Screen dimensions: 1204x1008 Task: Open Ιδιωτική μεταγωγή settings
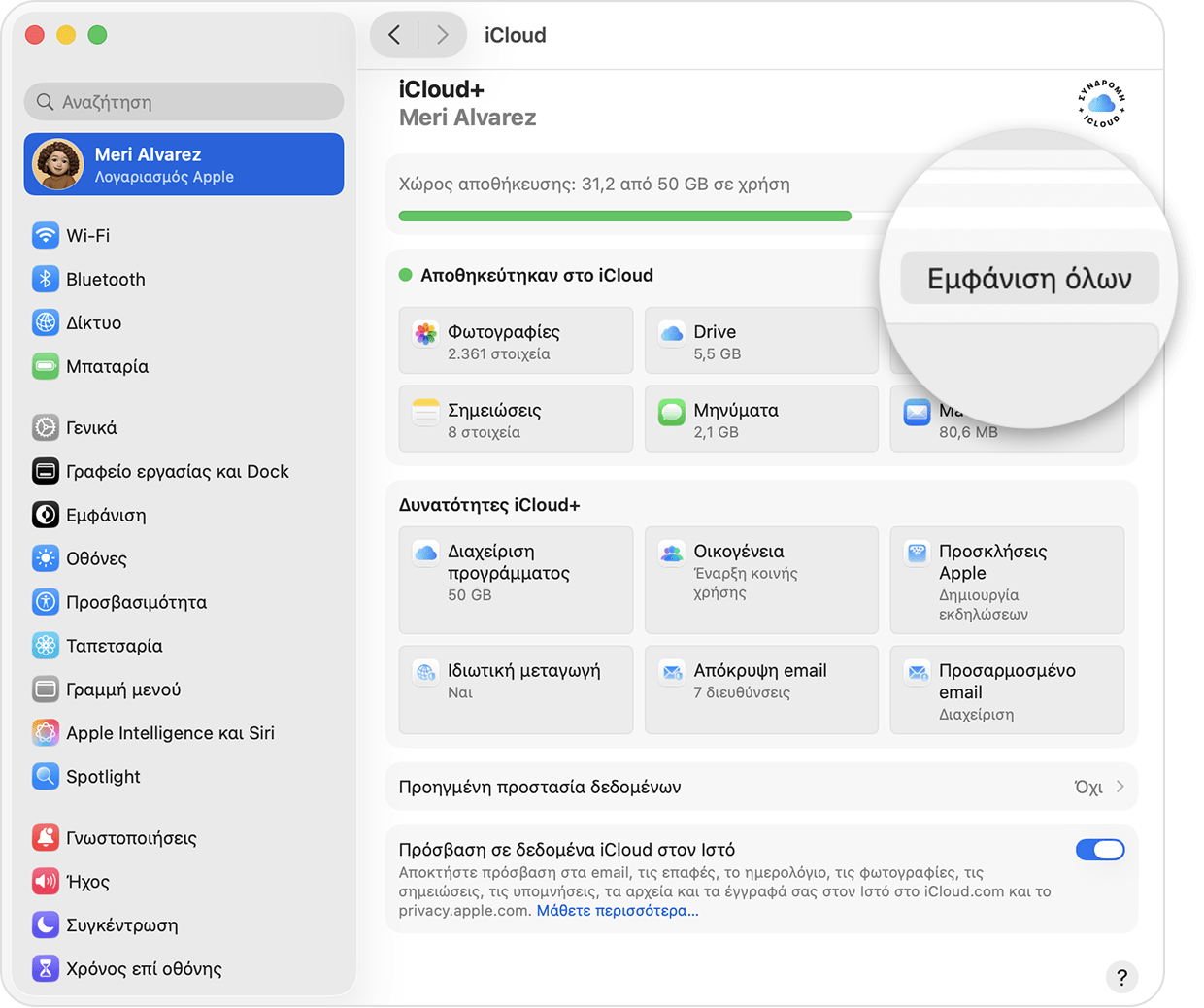[515, 689]
